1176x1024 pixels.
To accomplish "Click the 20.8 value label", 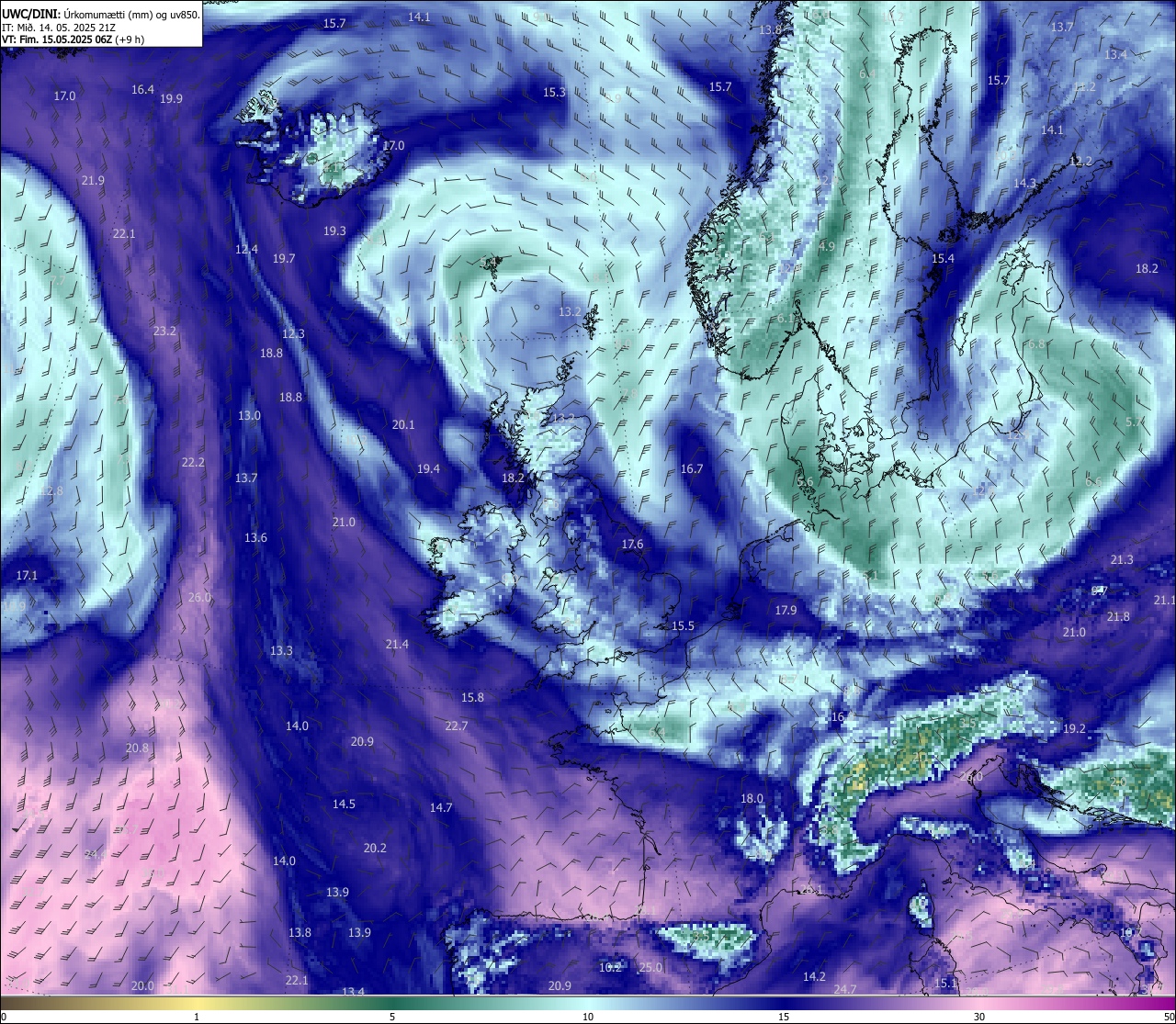I will click(x=137, y=748).
